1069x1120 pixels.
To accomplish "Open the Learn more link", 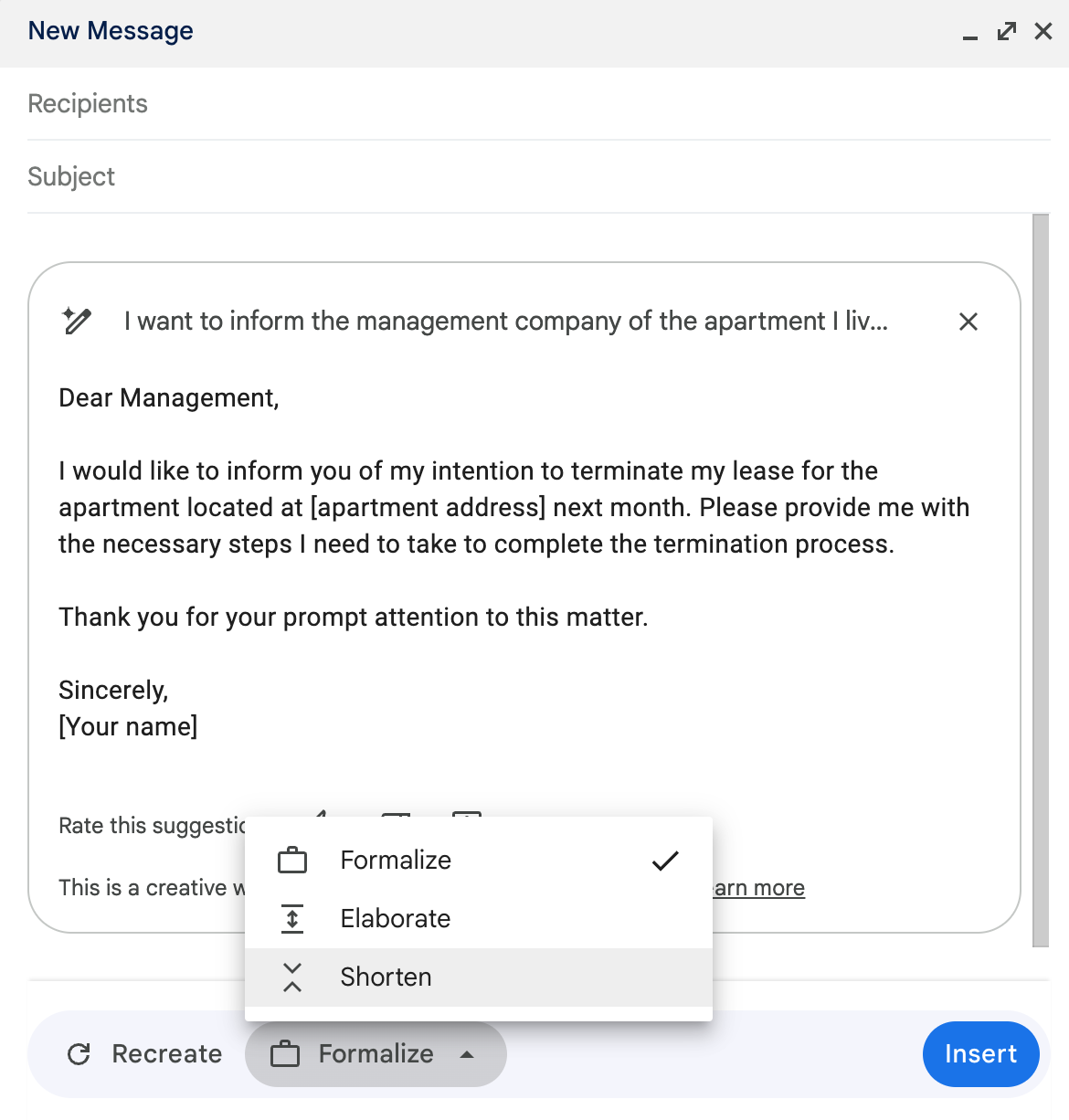I will tap(759, 888).
